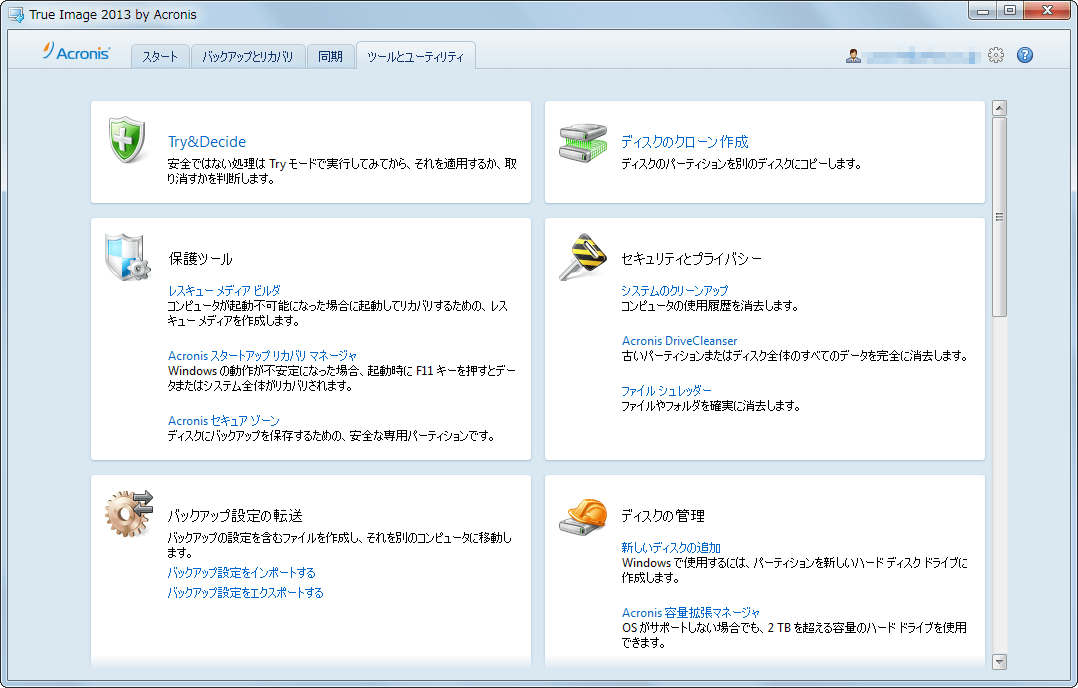Click the scrollbar up arrow
The width and height of the screenshot is (1078, 688).
click(1000, 108)
